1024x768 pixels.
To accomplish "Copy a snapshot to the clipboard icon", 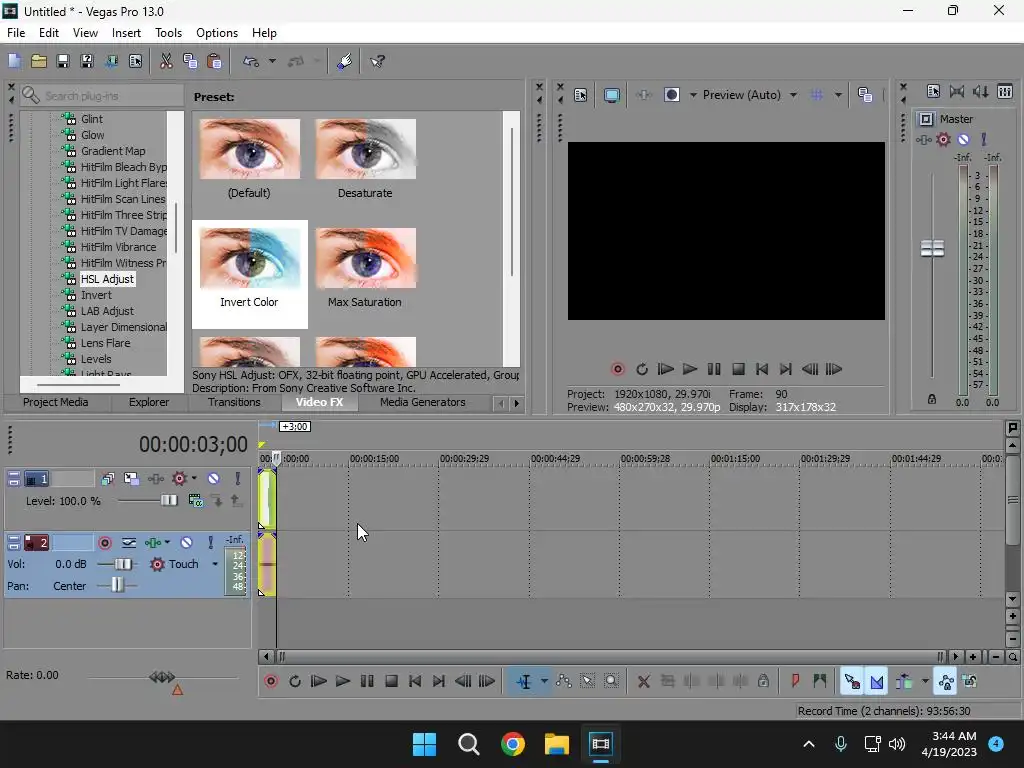I will [x=865, y=95].
